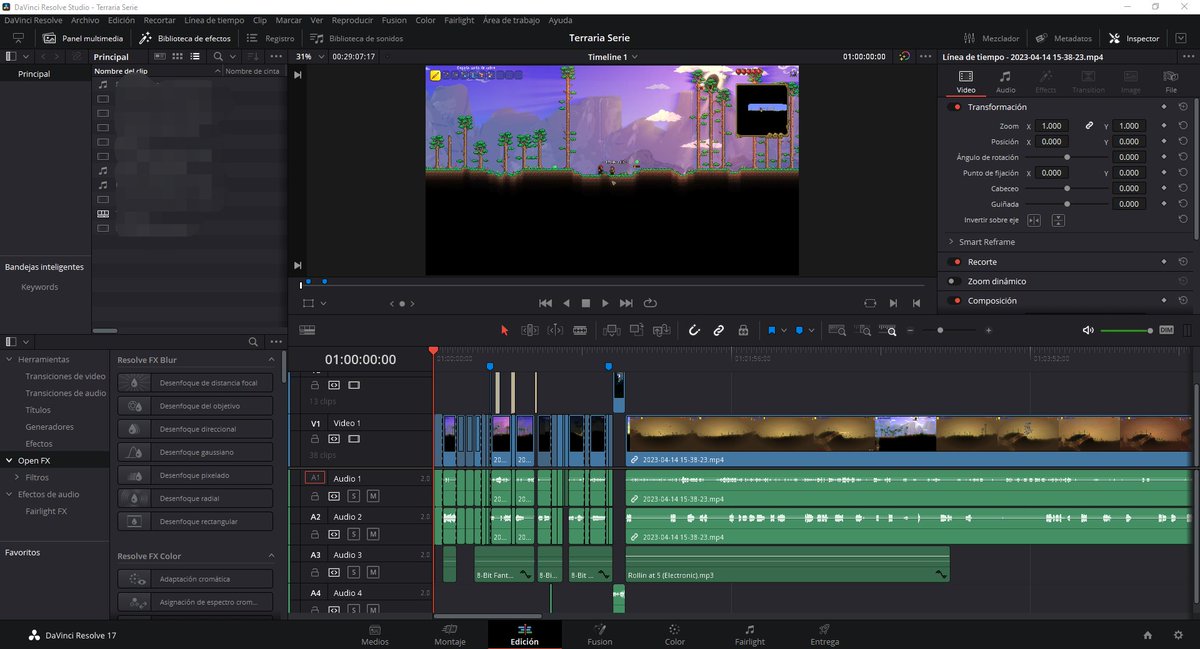Toggle the DIM audio button
Screen dimensions: 1200x649
1166,330
